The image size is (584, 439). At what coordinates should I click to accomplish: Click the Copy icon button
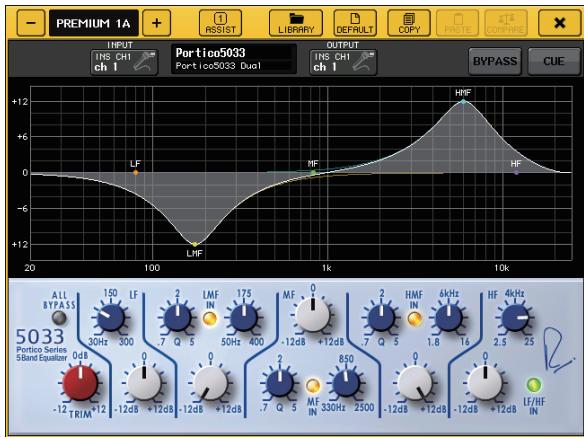409,23
